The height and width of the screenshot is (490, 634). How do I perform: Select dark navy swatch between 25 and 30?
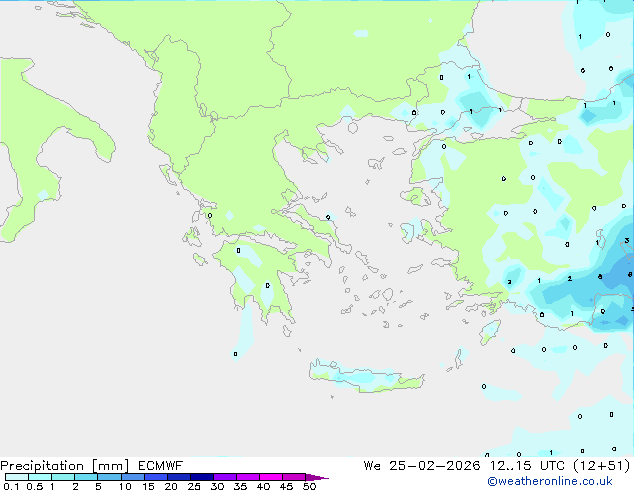point(202,477)
